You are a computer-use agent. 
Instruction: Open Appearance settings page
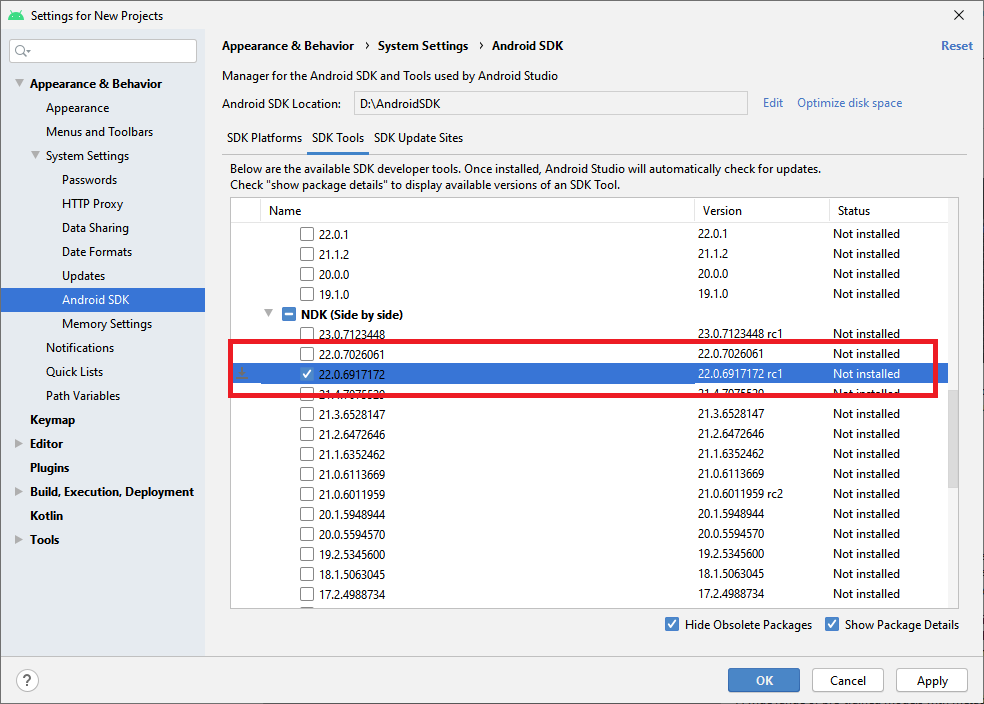[77, 108]
